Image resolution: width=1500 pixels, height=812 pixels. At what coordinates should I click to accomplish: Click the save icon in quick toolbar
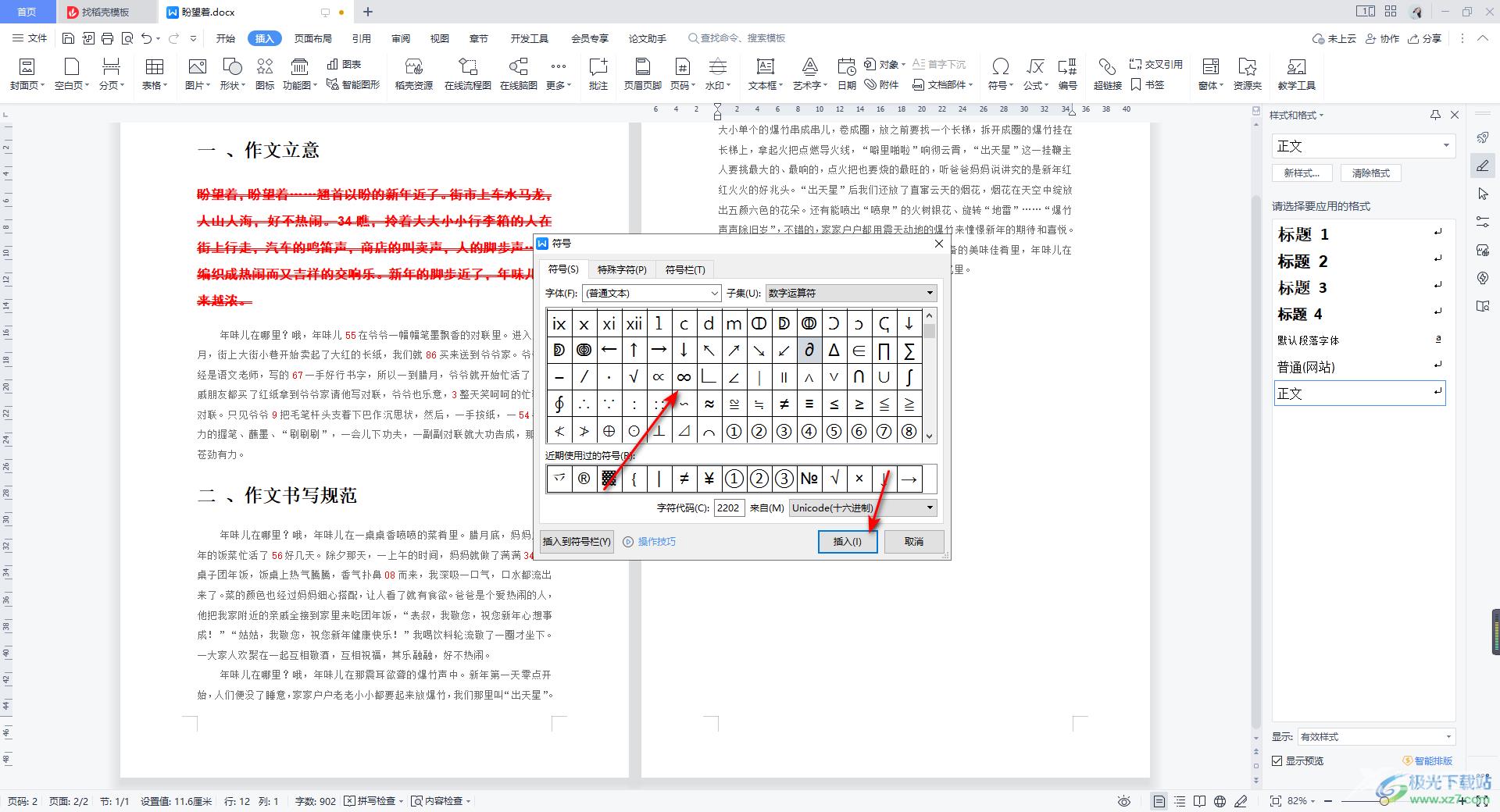click(68, 38)
